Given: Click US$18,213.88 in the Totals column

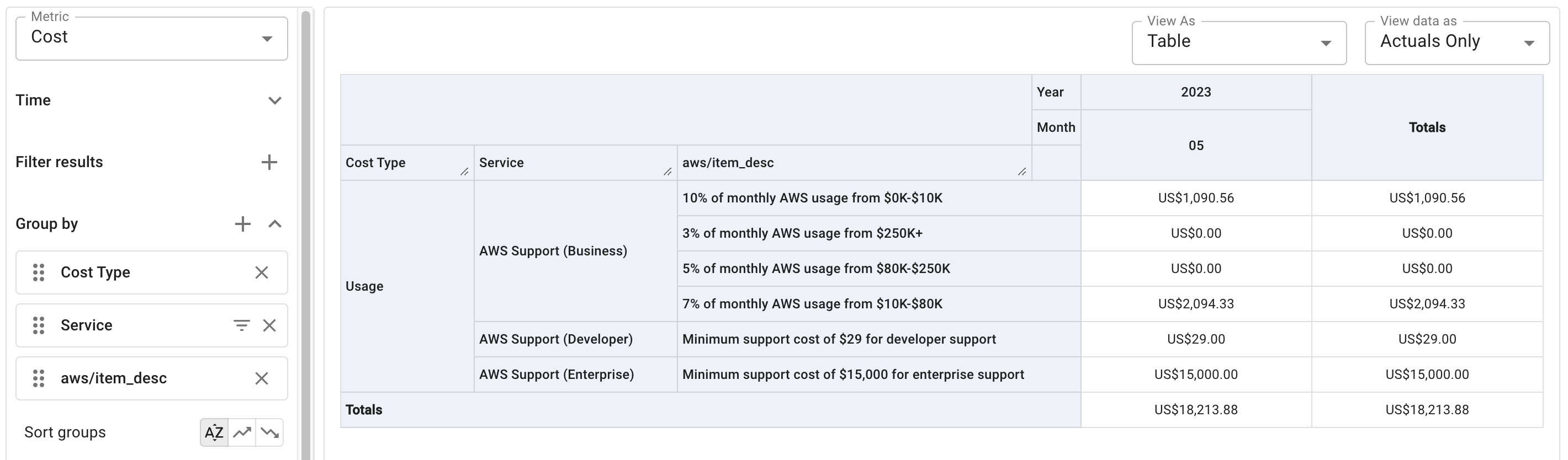Looking at the screenshot, I should point(1427,409).
